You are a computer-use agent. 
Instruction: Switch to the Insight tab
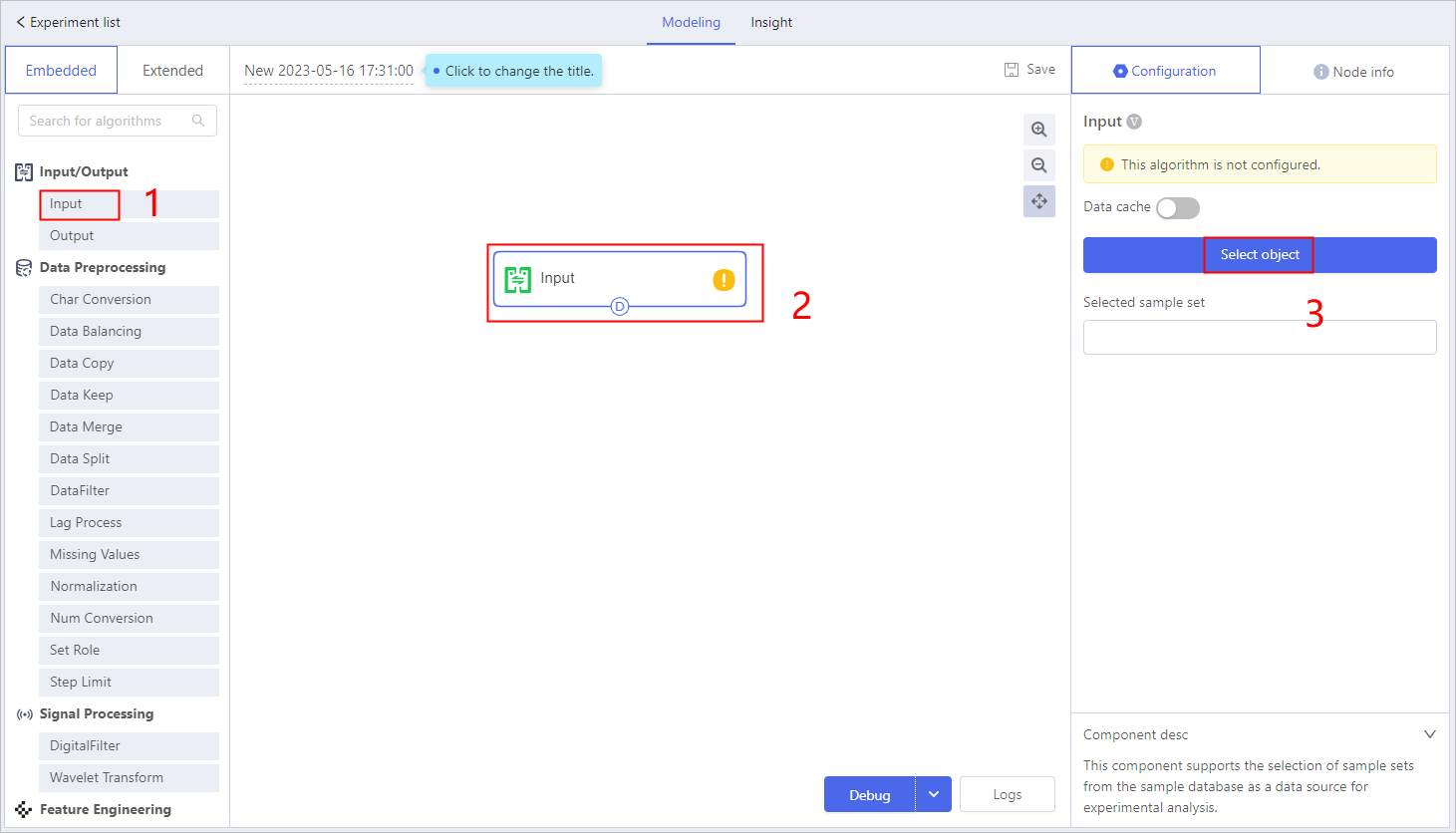pyautogui.click(x=771, y=22)
